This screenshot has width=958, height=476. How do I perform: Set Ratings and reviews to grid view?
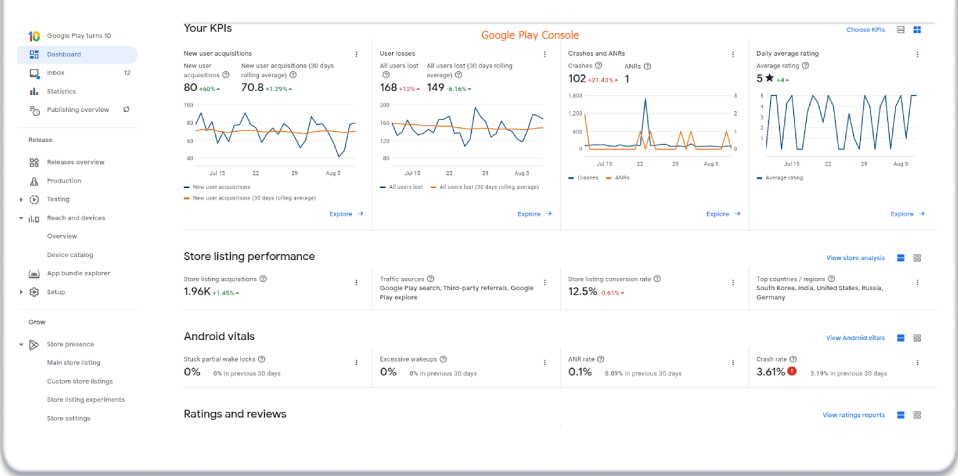[917, 415]
